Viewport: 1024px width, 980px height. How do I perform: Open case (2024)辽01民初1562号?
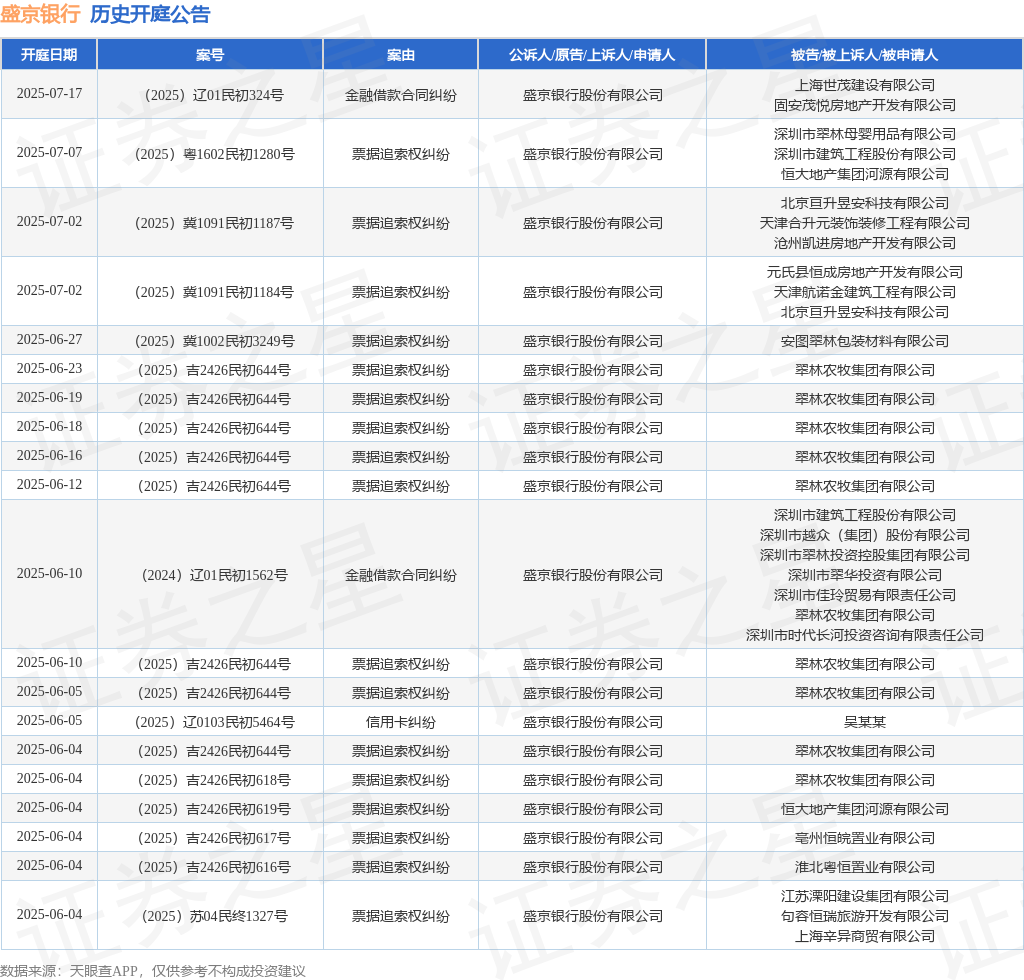pyautogui.click(x=210, y=575)
